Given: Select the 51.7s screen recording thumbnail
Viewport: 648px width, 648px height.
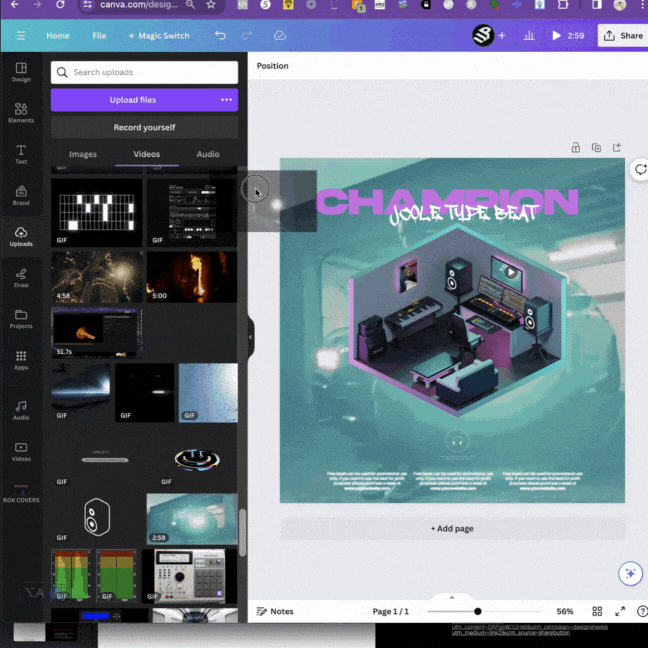Looking at the screenshot, I should pos(97,332).
